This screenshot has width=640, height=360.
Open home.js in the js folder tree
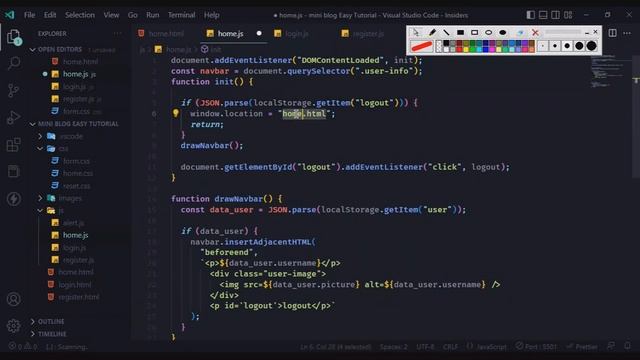click(75, 235)
